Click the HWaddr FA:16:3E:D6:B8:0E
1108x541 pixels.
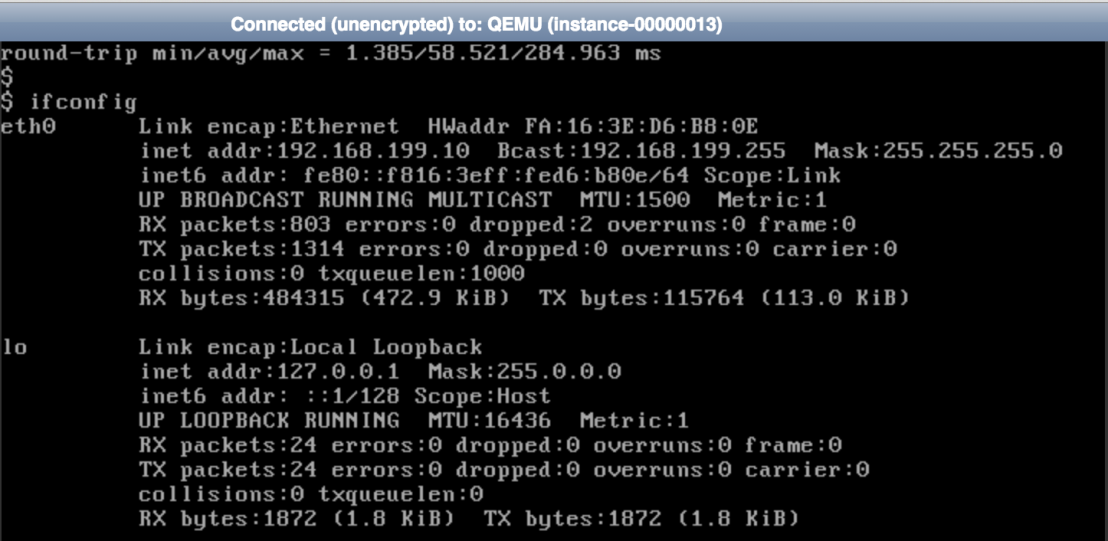[593, 127]
